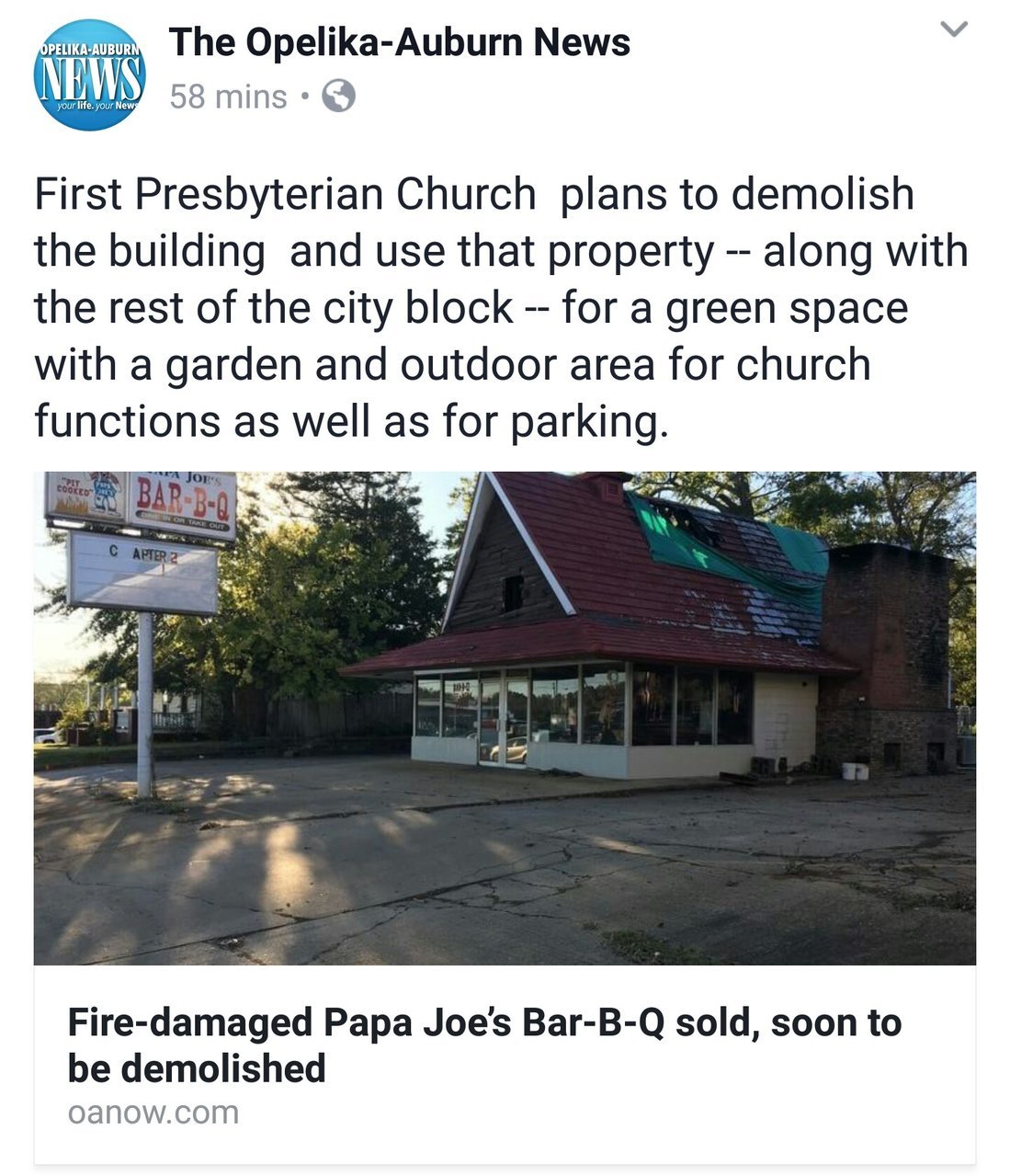Open The Opelika-Auburn News page name
The width and height of the screenshot is (1010, 1176).
coord(399,42)
